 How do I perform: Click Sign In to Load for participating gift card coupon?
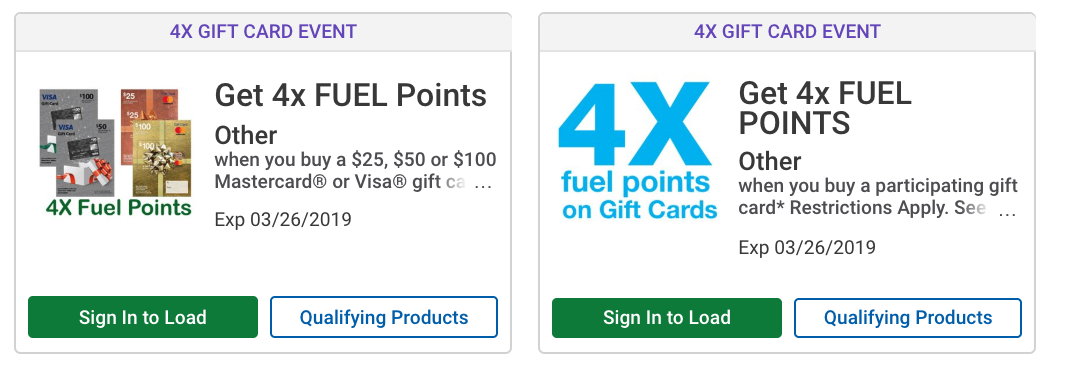pos(667,318)
